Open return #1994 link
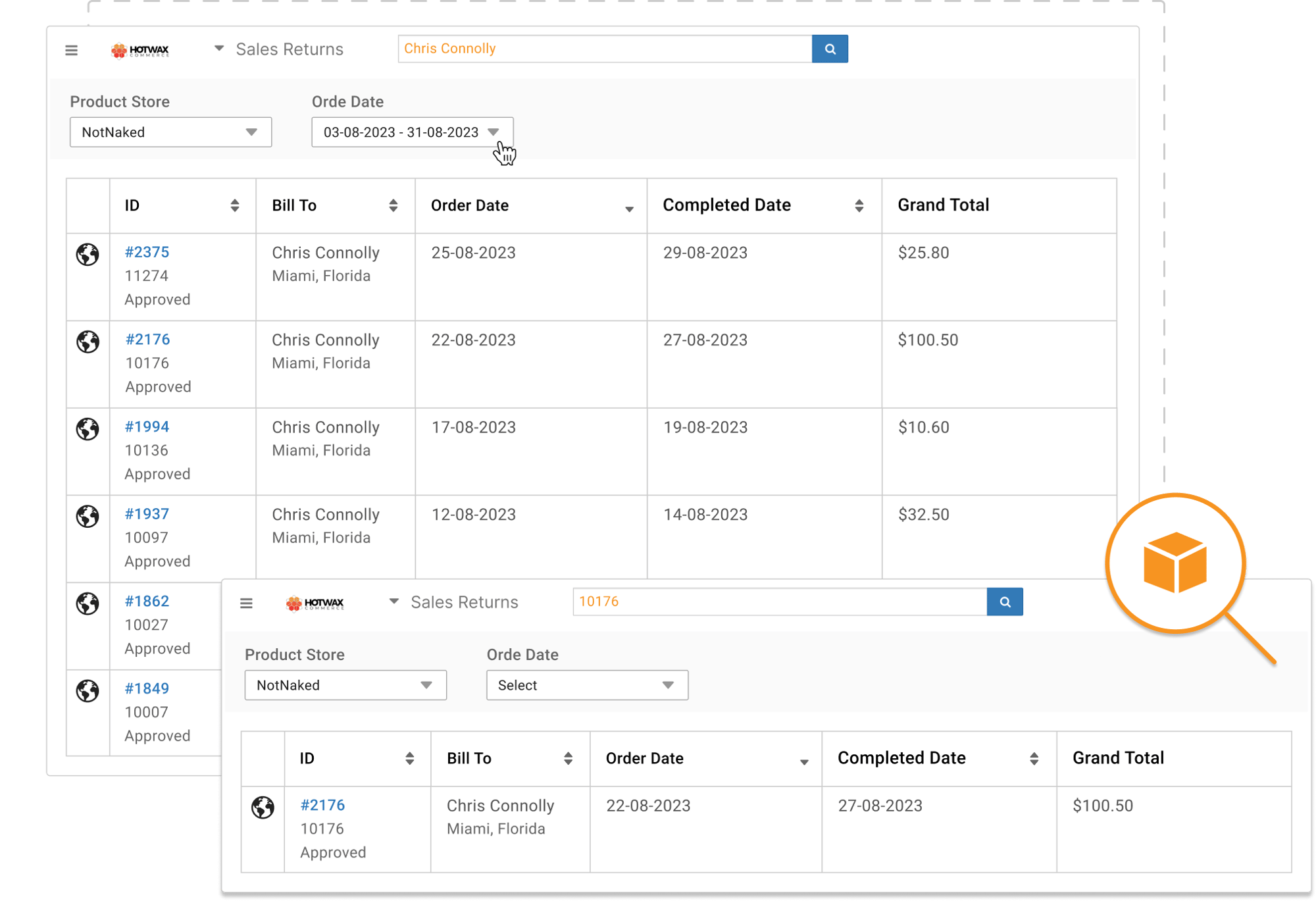Screen dimensions: 1316x901 (147, 426)
